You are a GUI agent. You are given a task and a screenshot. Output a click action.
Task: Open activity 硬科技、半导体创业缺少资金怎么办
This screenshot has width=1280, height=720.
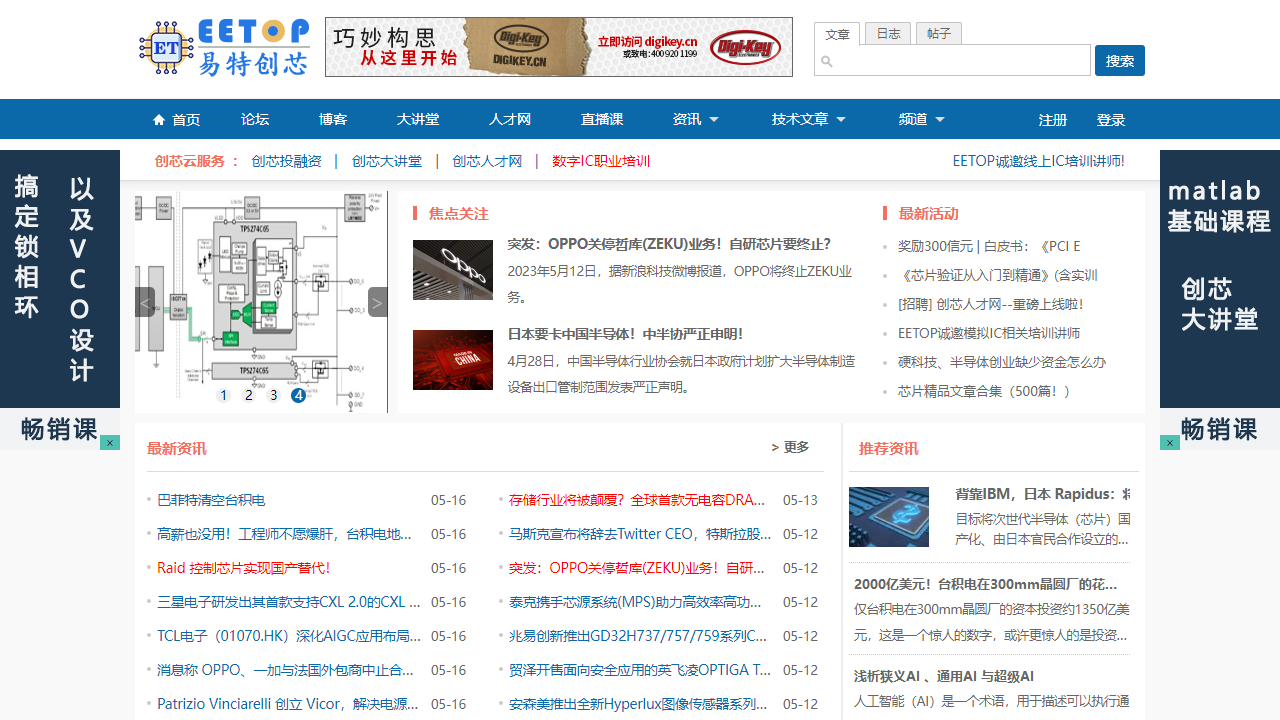point(1002,362)
